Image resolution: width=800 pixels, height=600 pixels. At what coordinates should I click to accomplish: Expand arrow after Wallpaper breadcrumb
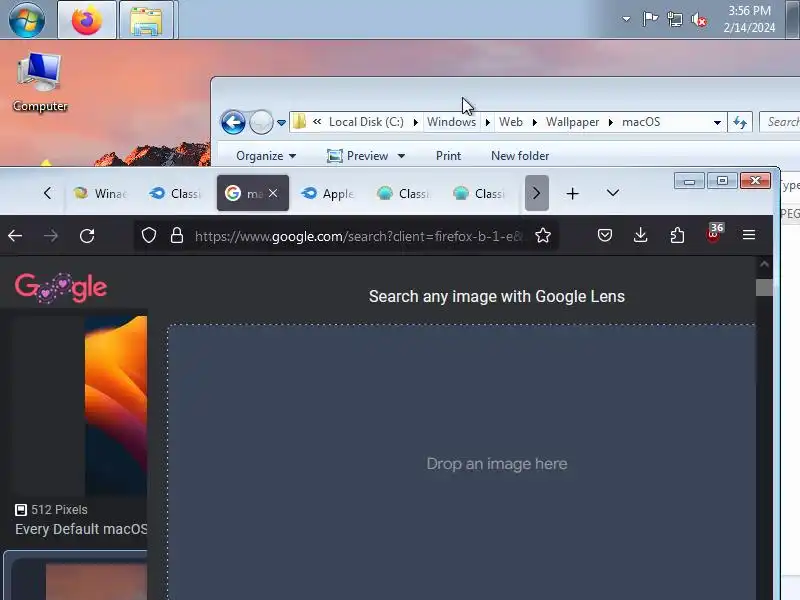click(610, 122)
